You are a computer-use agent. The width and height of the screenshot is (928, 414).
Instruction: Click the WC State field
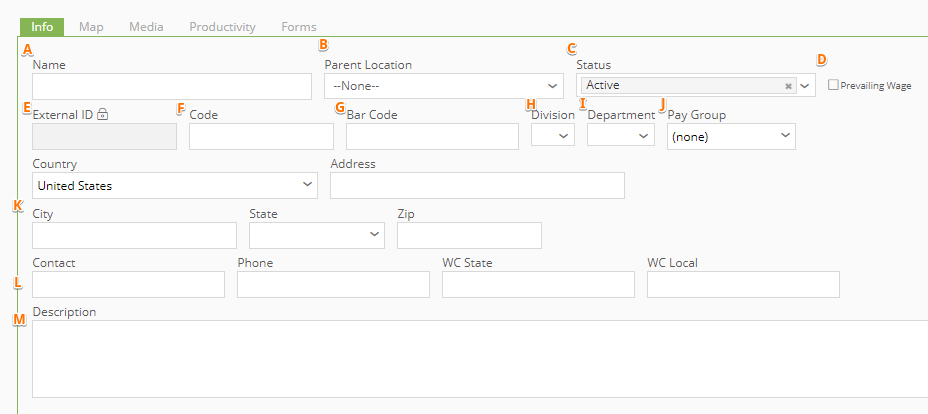[x=538, y=284]
